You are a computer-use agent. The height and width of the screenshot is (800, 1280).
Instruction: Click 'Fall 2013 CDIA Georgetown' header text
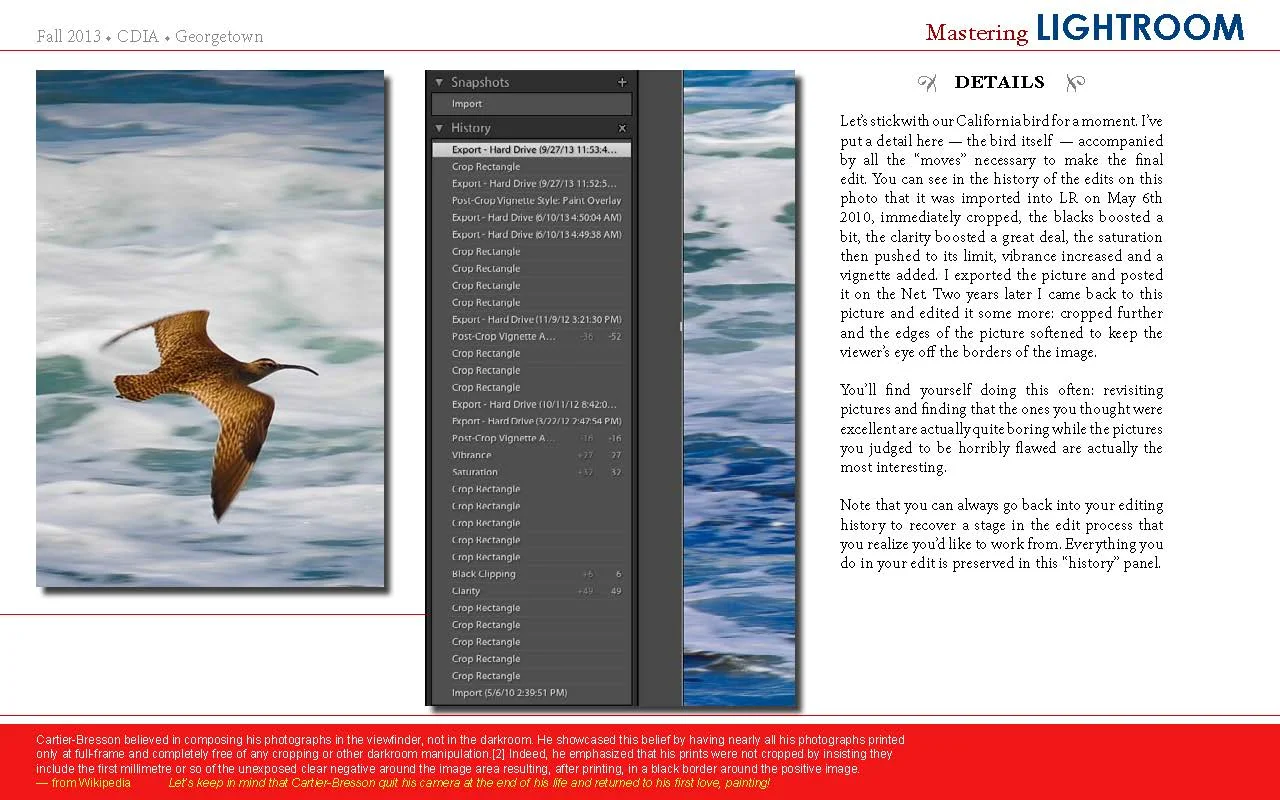pyautogui.click(x=150, y=37)
